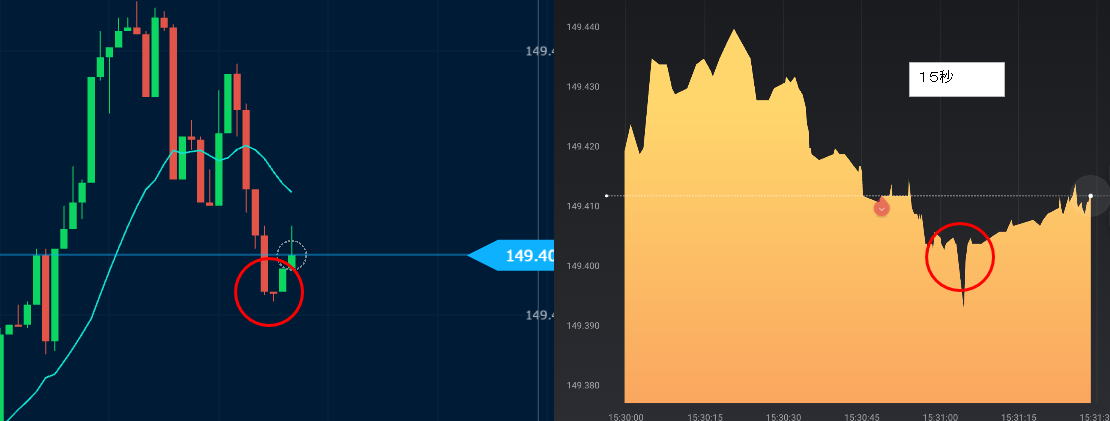Click the 149.420 price axis label
This screenshot has width=1110, height=421.
(x=583, y=147)
